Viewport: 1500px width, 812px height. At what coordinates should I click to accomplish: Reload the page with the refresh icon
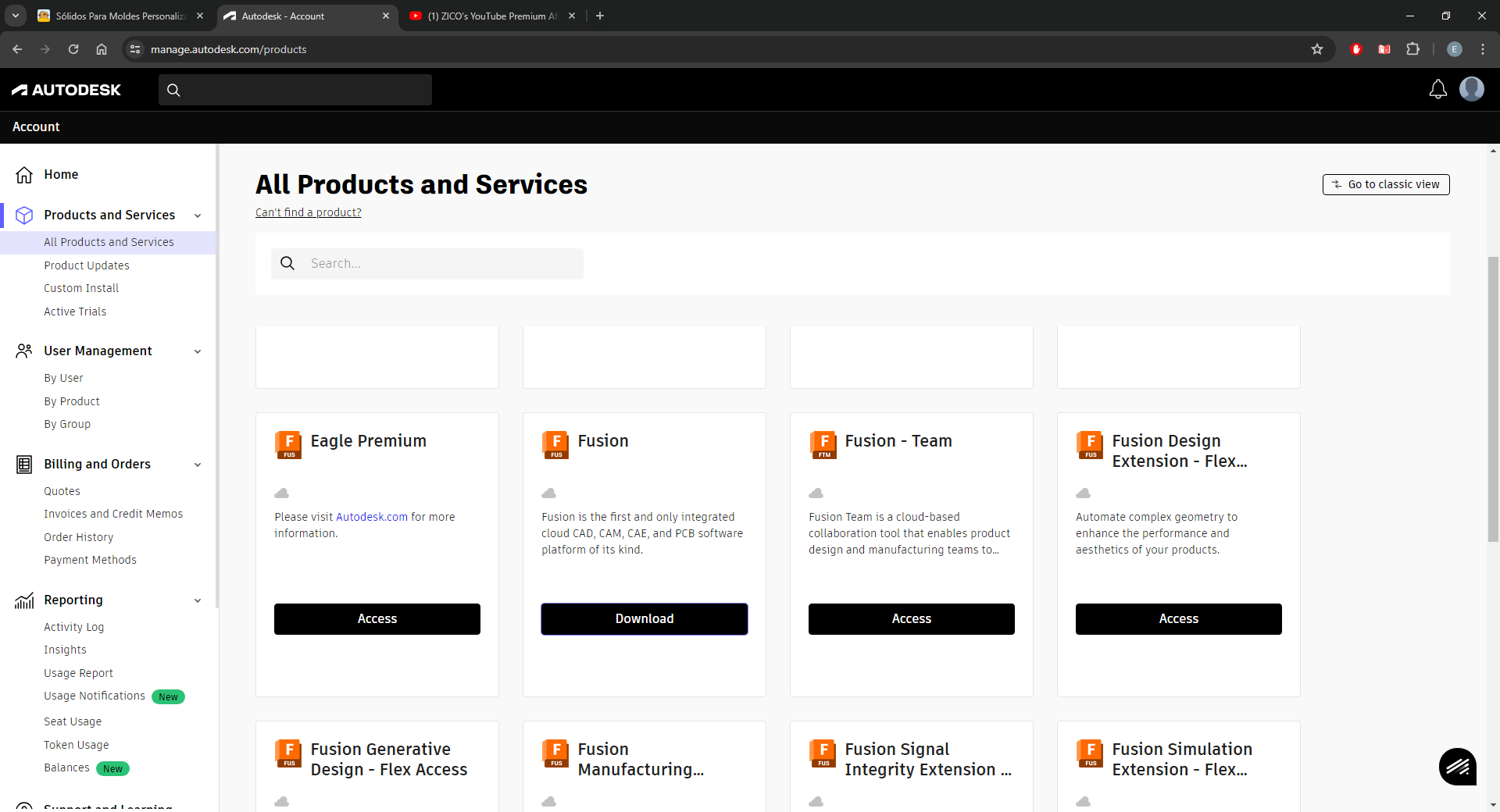point(73,49)
